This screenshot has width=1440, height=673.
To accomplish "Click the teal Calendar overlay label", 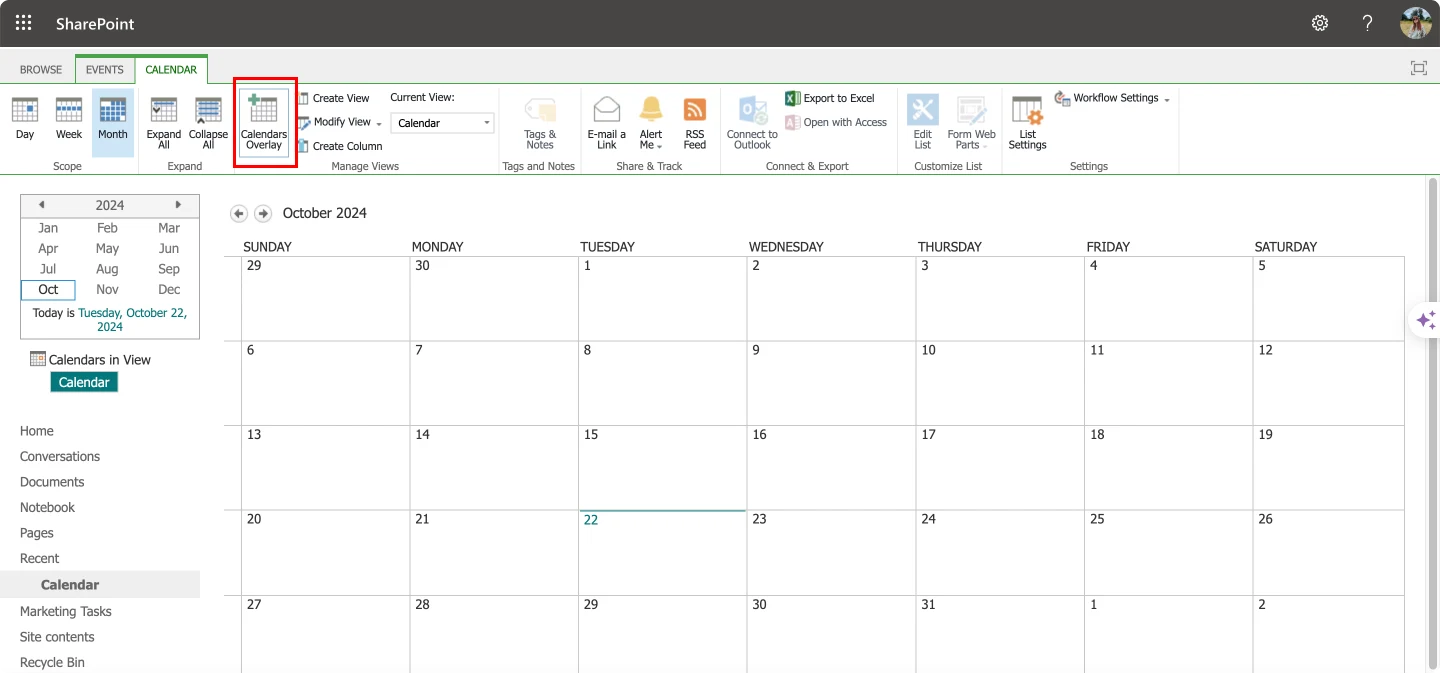I will click(x=84, y=382).
